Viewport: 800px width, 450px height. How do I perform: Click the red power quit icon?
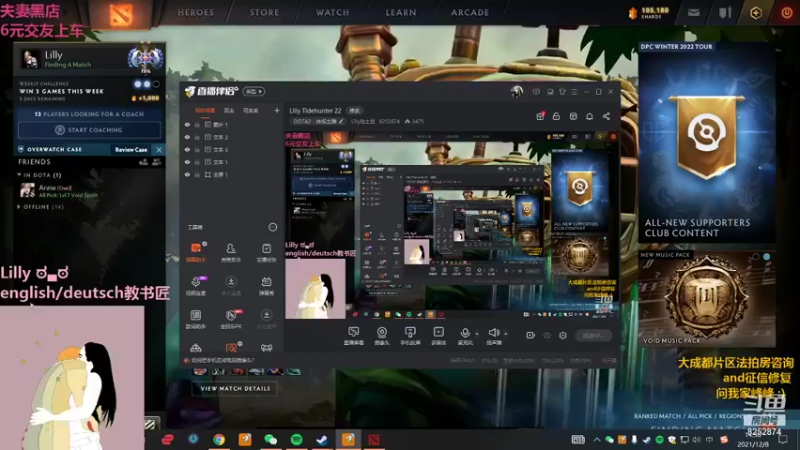pyautogui.click(x=787, y=13)
